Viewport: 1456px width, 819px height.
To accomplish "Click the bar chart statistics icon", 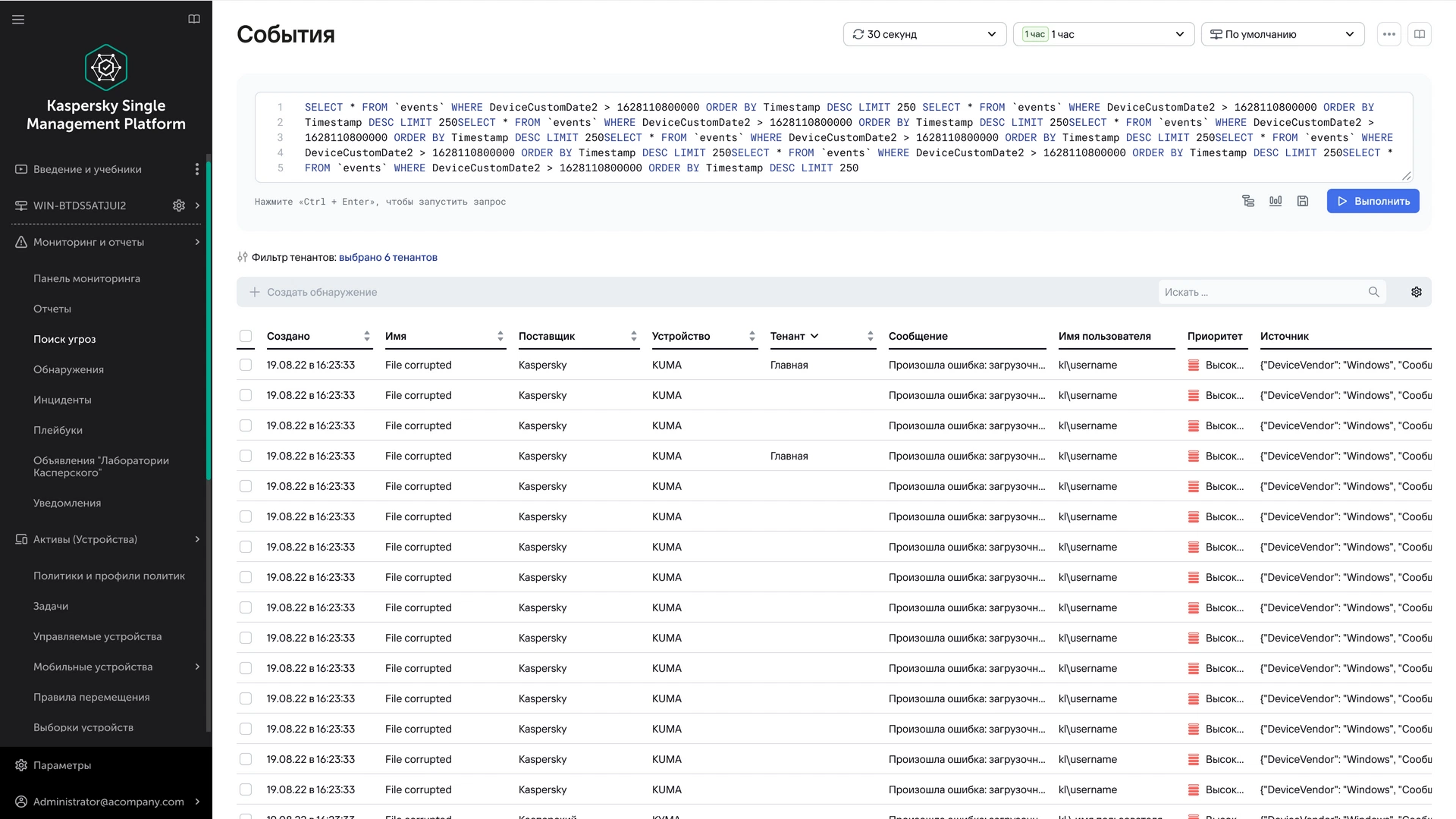I will coord(1276,201).
